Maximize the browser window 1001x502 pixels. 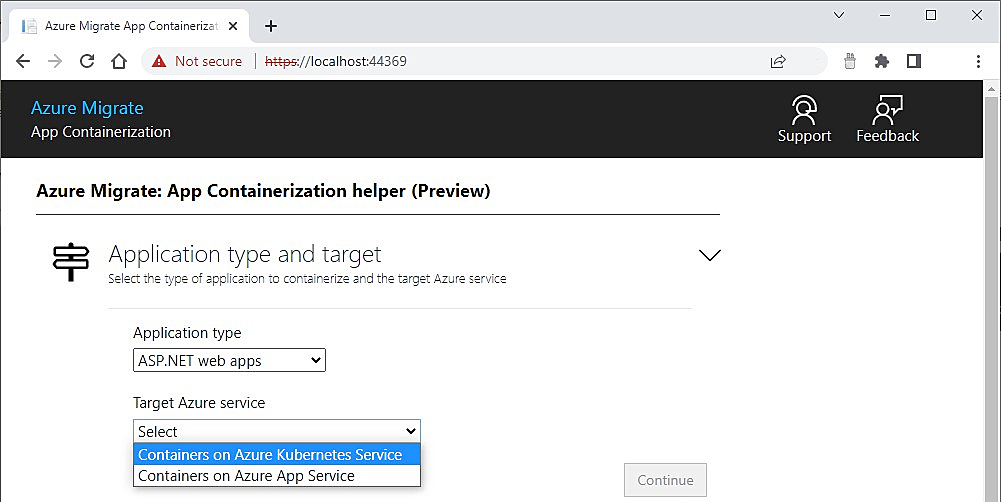[931, 15]
